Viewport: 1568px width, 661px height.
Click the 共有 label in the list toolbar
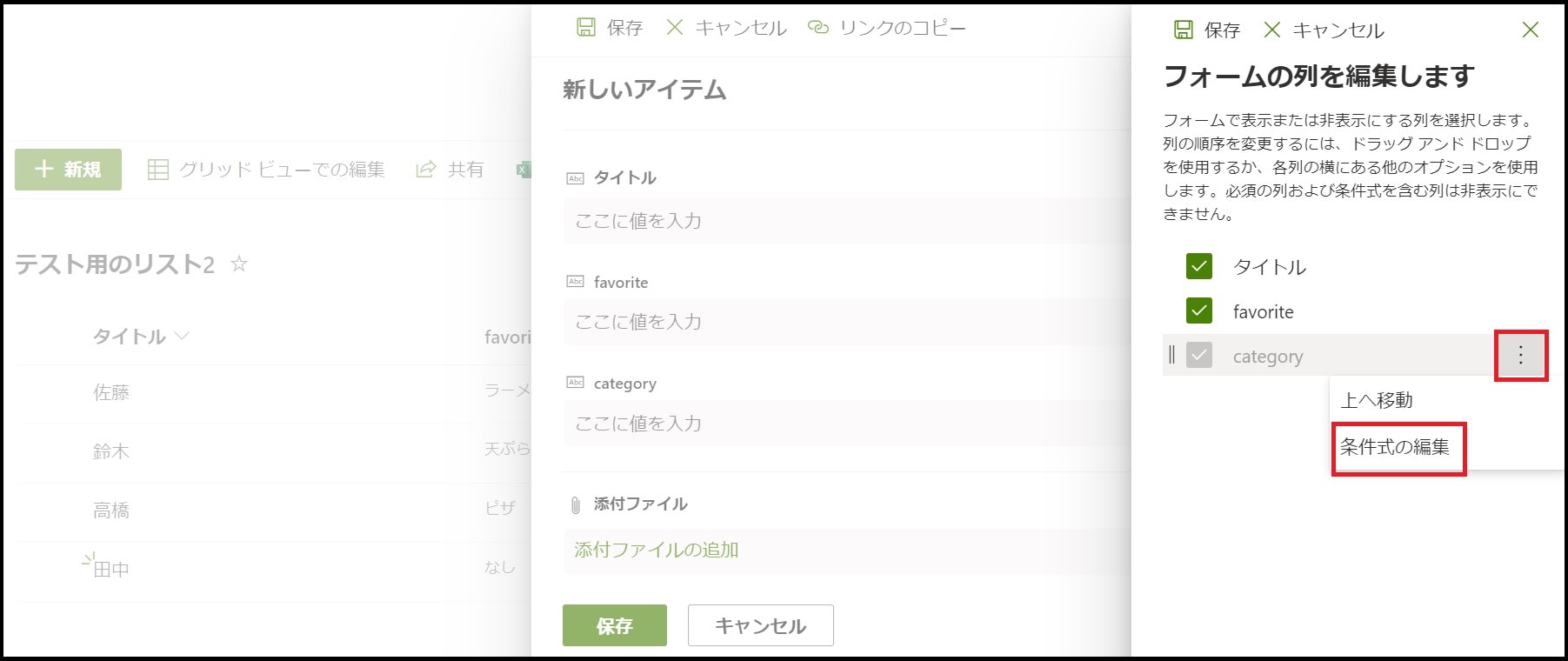click(465, 170)
